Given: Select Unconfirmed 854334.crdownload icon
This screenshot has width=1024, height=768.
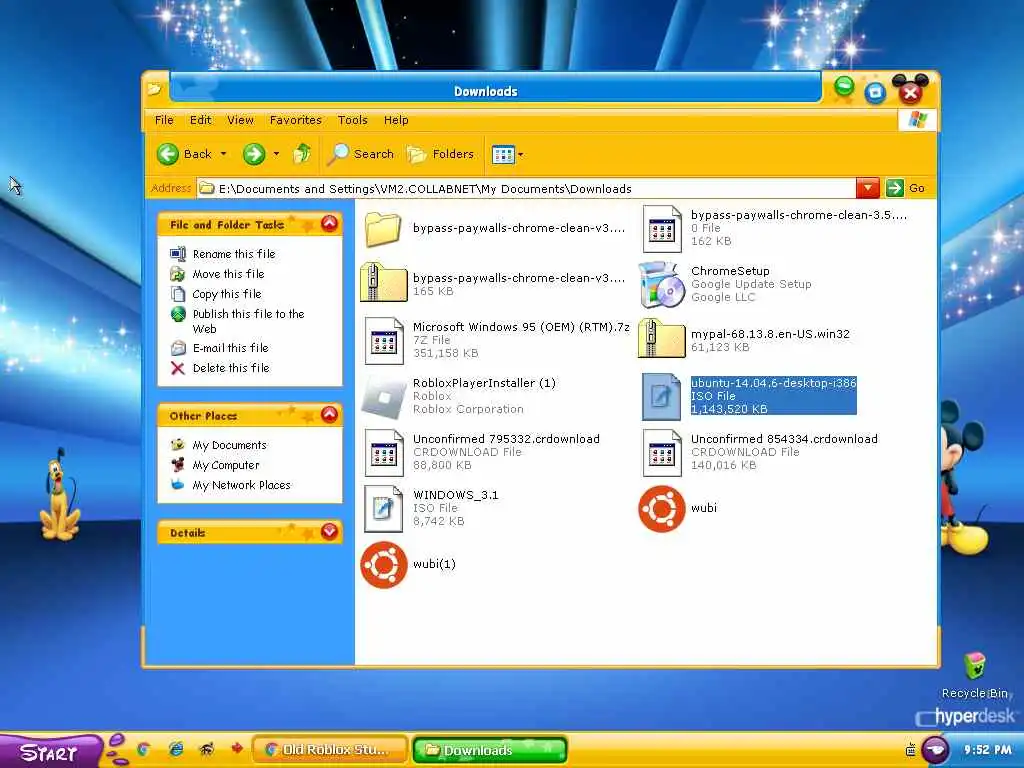Looking at the screenshot, I should point(662,453).
